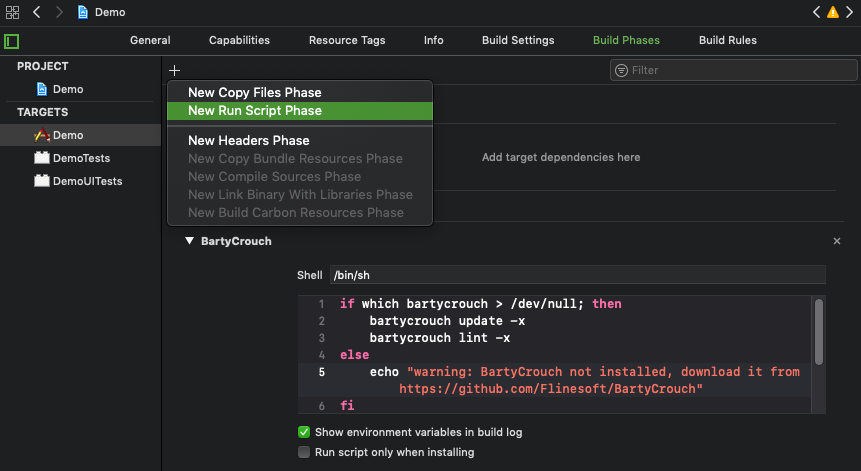The width and height of the screenshot is (861, 471).
Task: Jump to the next issue
Action: (849, 12)
